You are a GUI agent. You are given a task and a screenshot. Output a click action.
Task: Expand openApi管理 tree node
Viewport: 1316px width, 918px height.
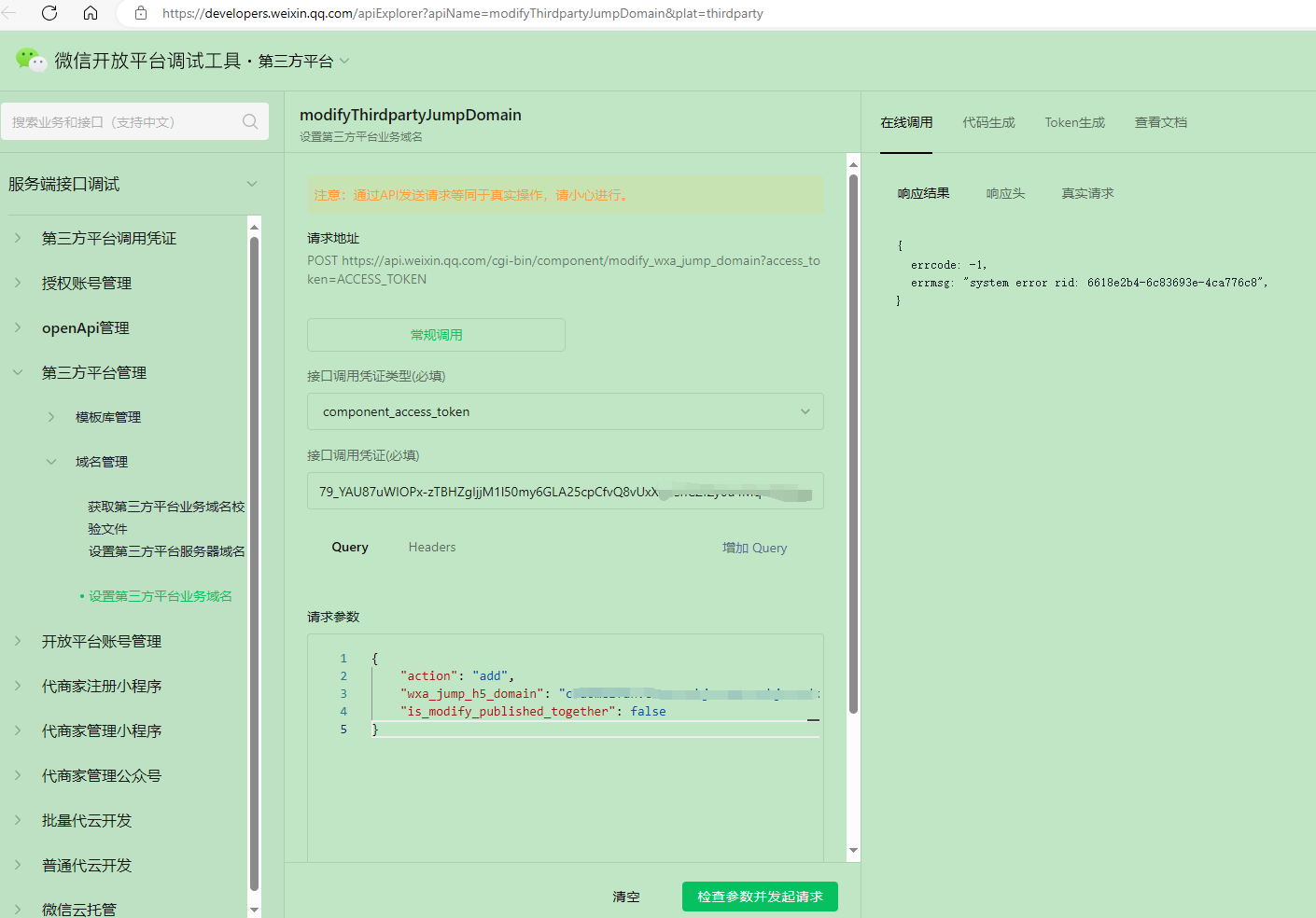[x=18, y=327]
